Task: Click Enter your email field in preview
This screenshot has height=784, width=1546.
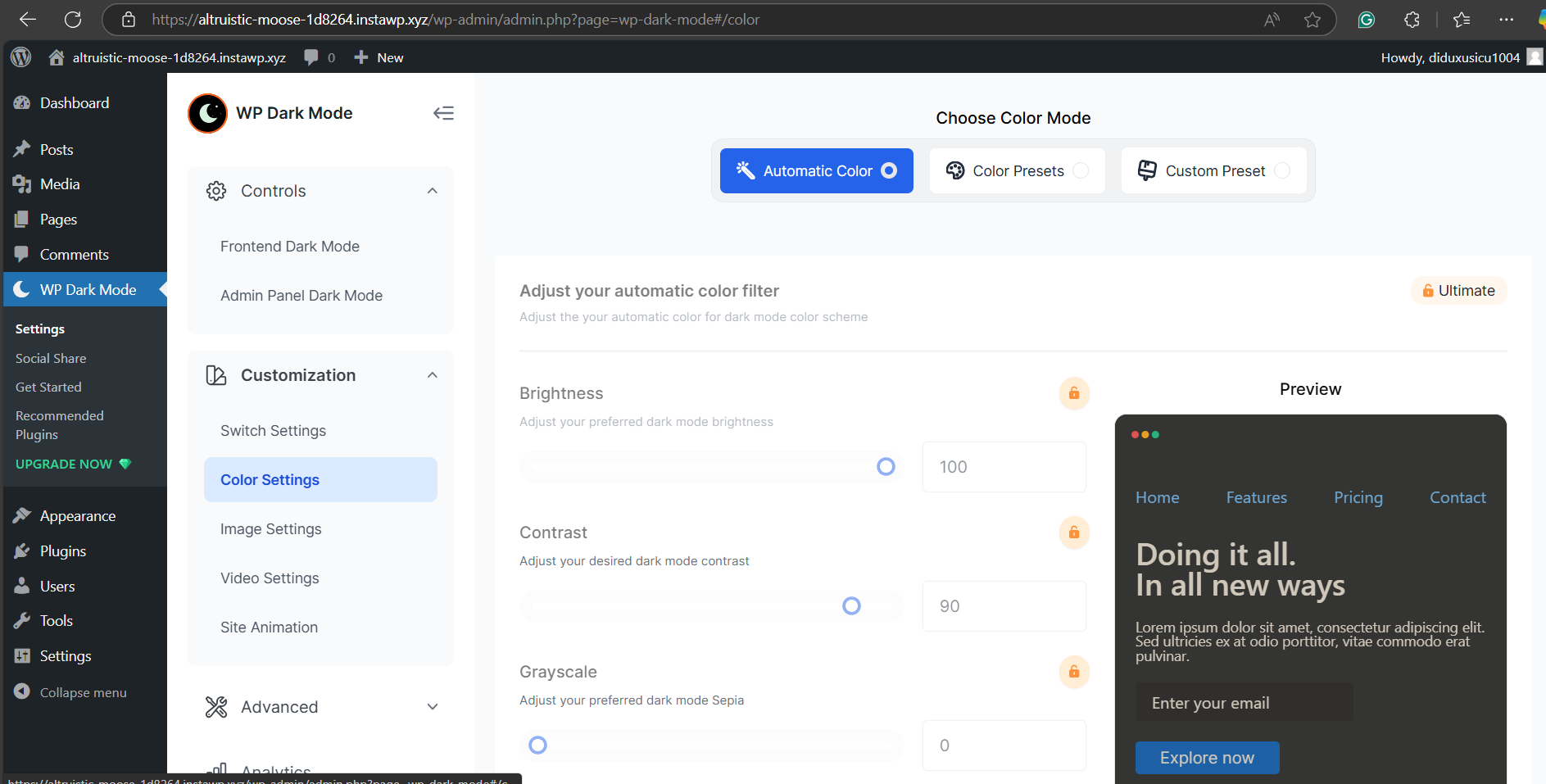Action: point(1244,703)
